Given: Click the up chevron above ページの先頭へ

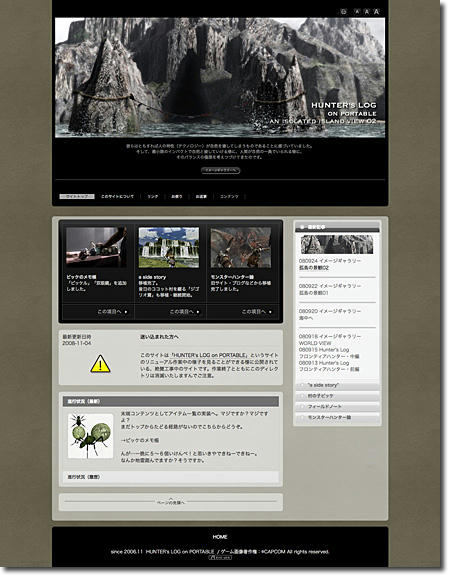Looking at the screenshot, I should click(171, 498).
